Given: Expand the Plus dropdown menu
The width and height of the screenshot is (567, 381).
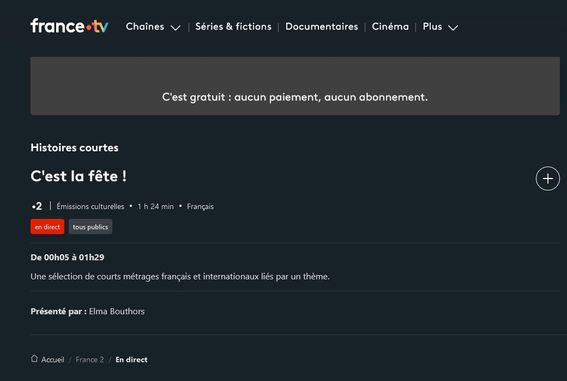Looking at the screenshot, I should [x=440, y=27].
